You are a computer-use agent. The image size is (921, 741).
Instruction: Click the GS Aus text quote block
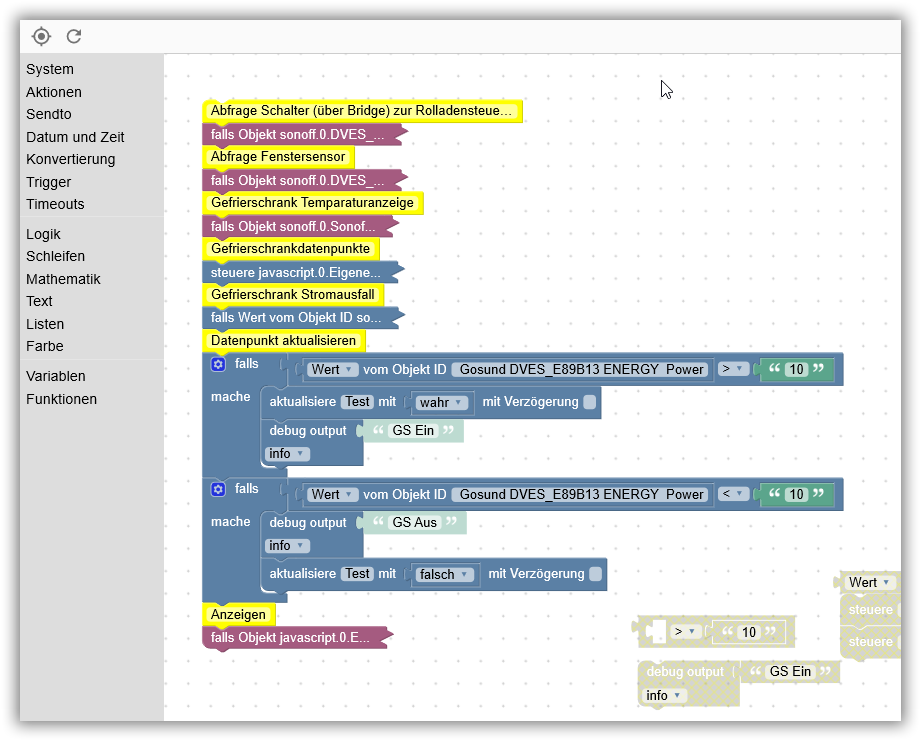point(415,523)
